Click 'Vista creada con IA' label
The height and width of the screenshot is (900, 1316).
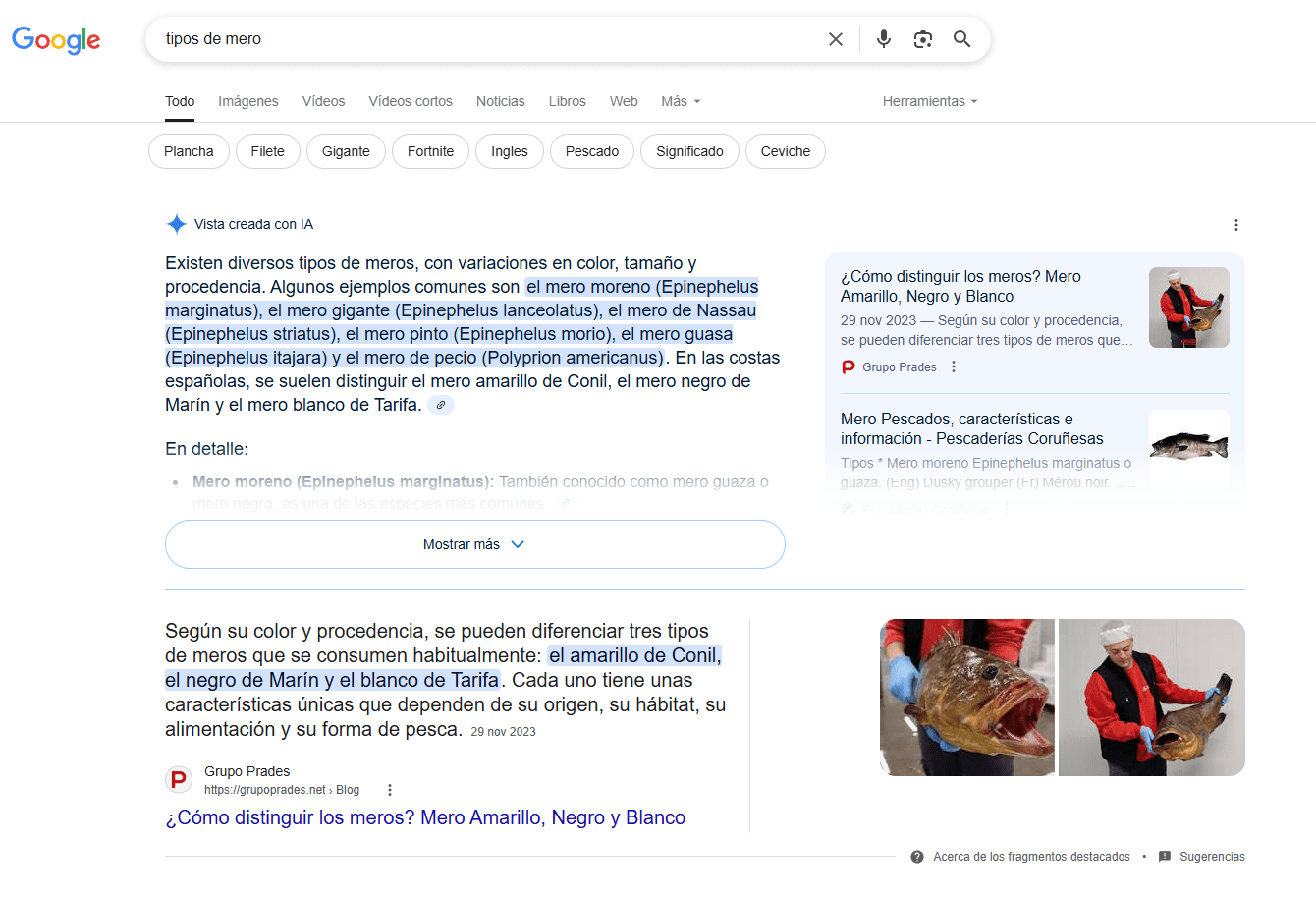[x=253, y=224]
